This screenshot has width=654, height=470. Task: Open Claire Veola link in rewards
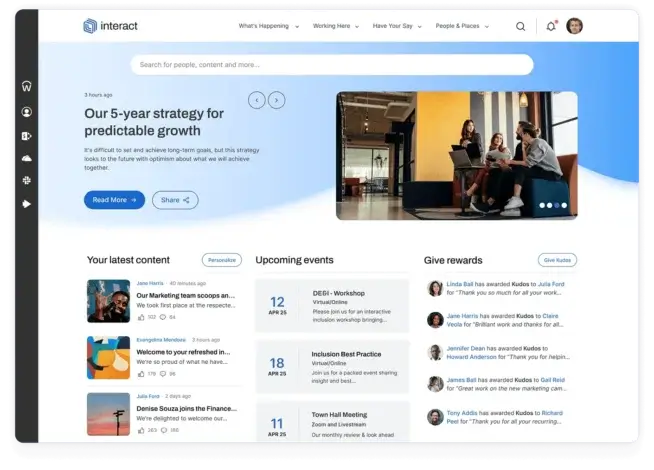click(x=502, y=320)
